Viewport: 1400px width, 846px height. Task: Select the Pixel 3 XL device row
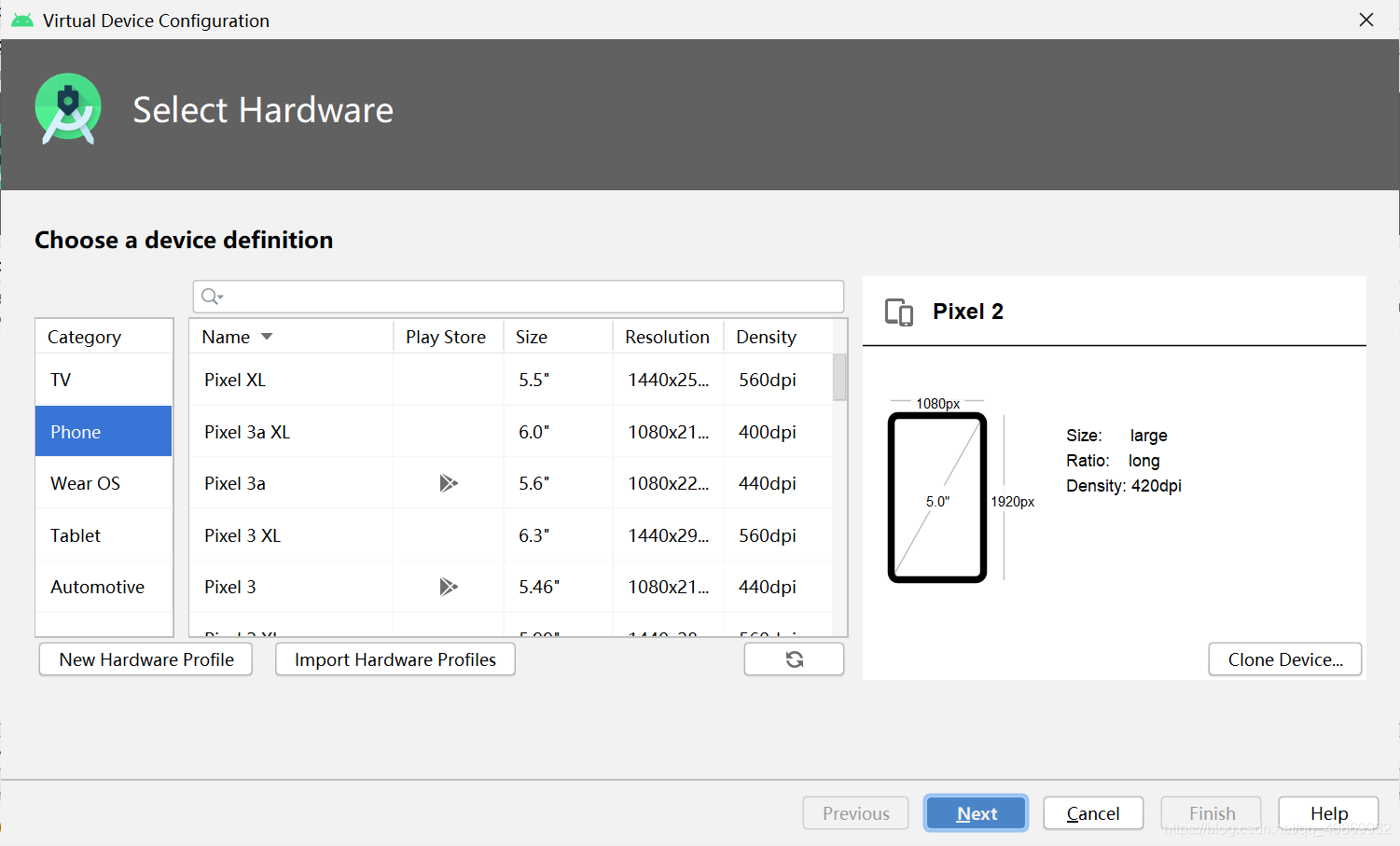click(x=510, y=535)
